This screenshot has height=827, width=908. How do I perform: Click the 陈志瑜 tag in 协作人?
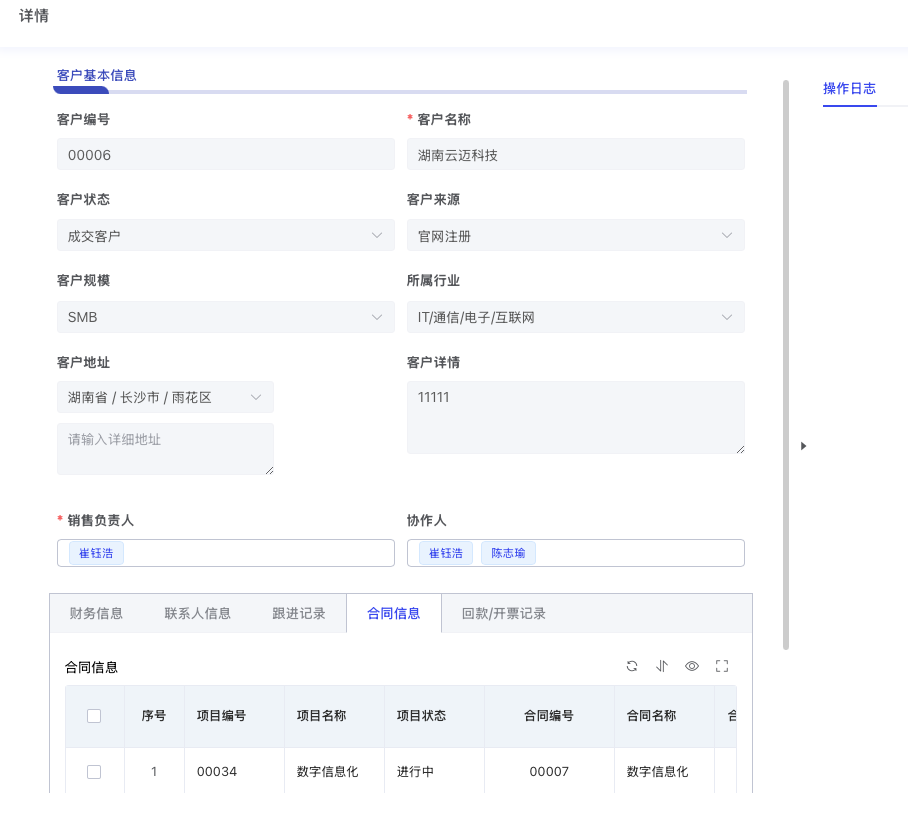point(508,553)
